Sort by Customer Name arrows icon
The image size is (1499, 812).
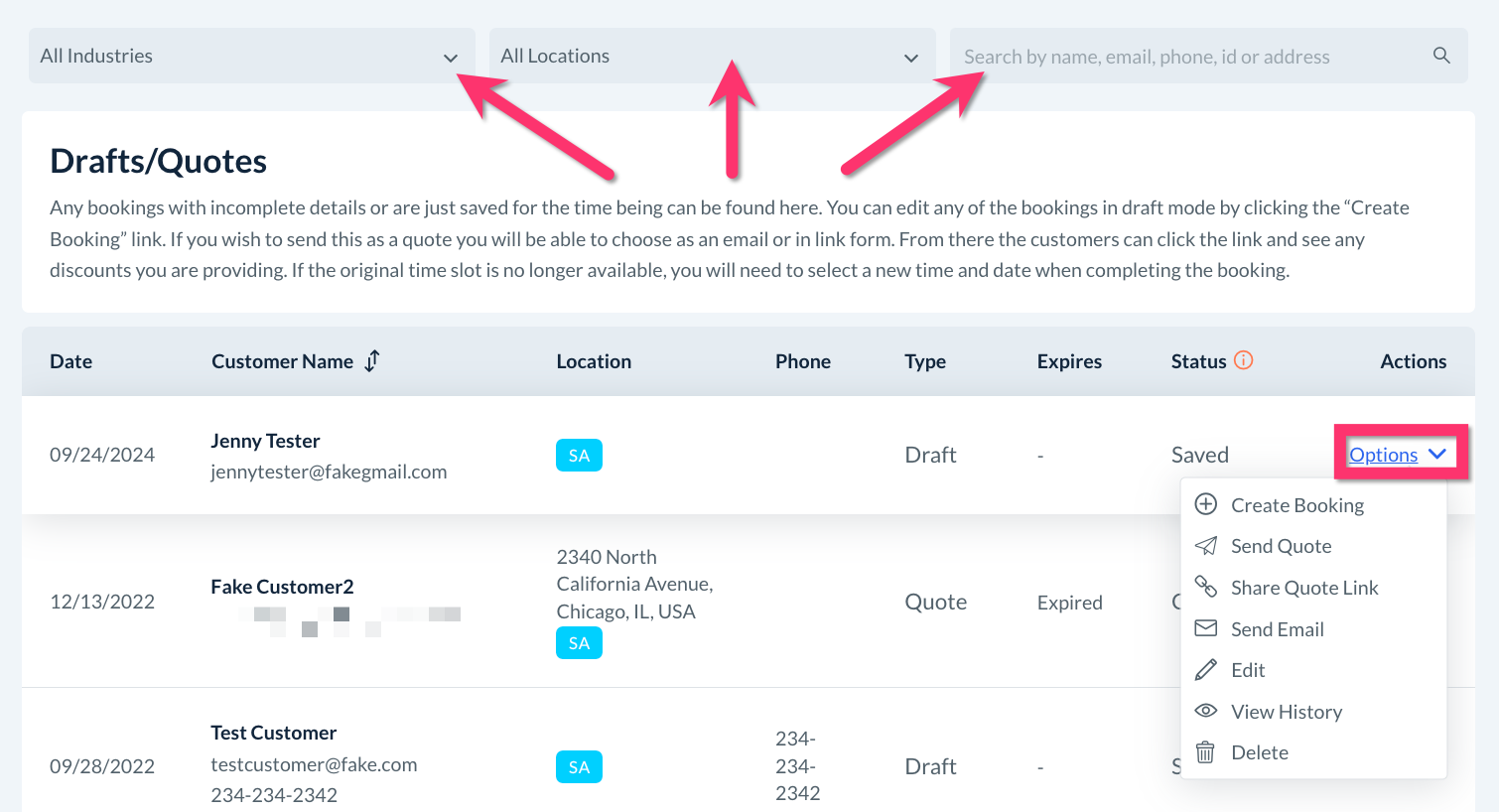click(x=372, y=361)
